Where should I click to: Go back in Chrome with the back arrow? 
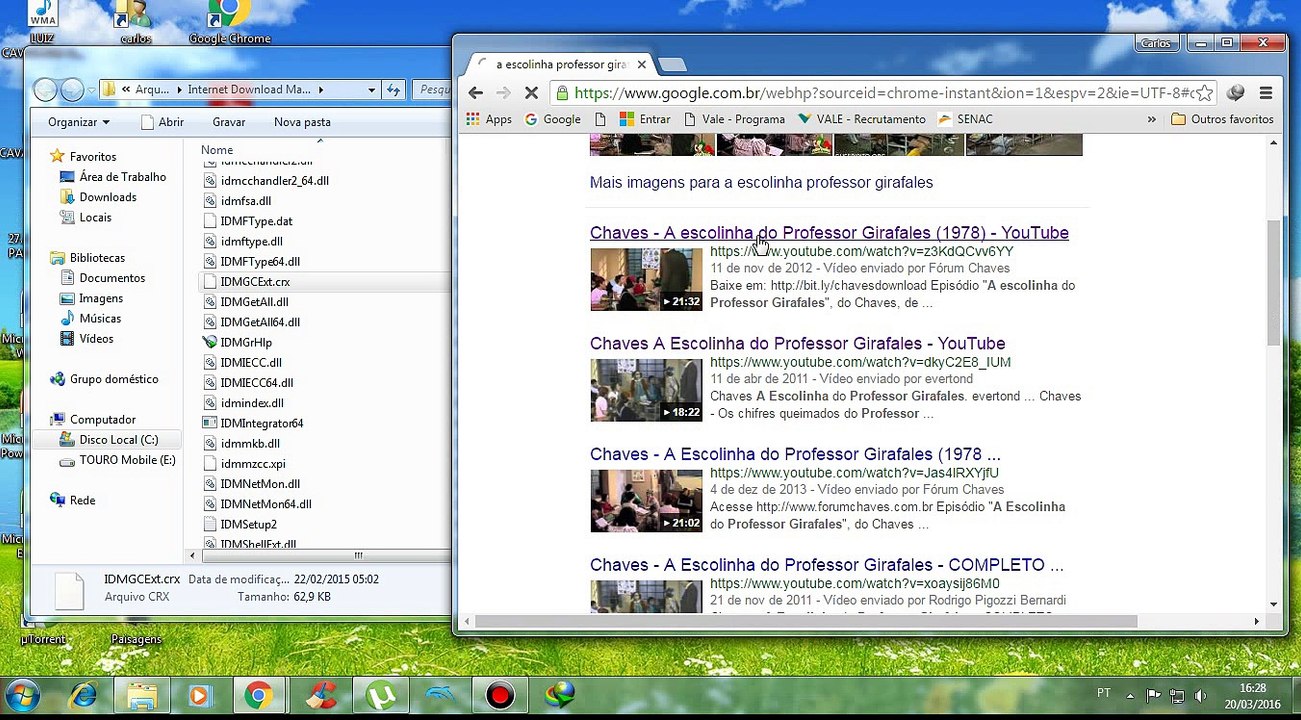[476, 93]
